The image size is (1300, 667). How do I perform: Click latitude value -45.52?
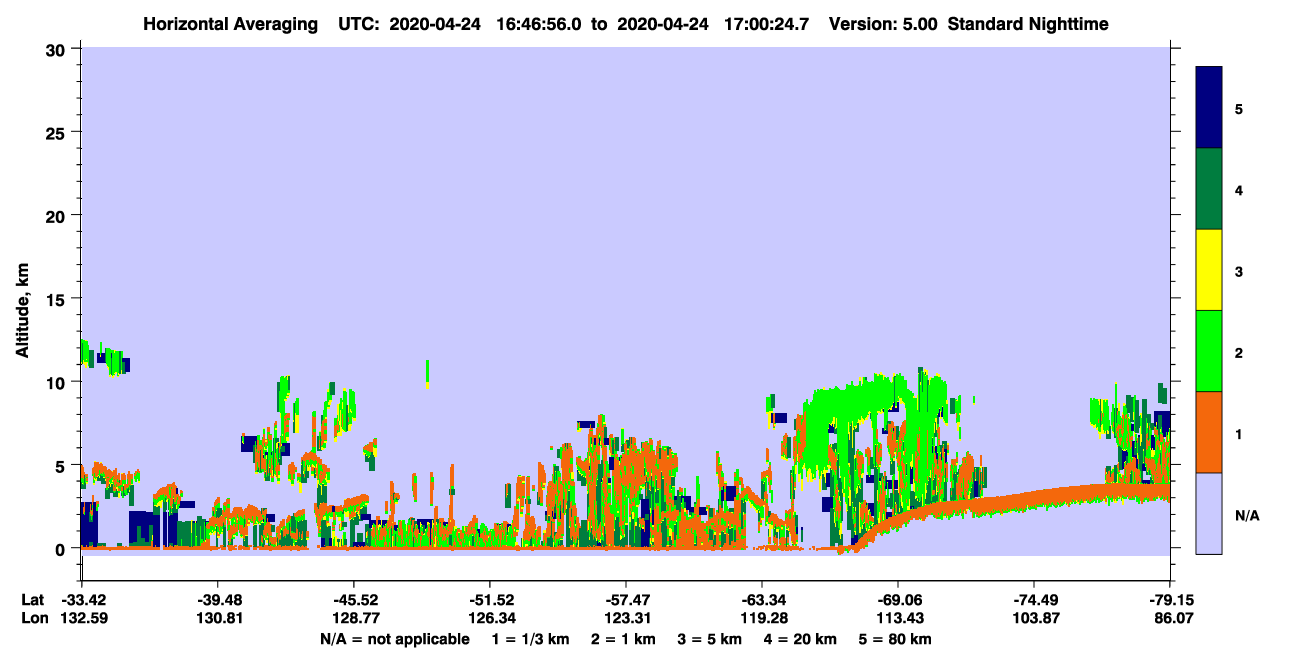[x=353, y=600]
